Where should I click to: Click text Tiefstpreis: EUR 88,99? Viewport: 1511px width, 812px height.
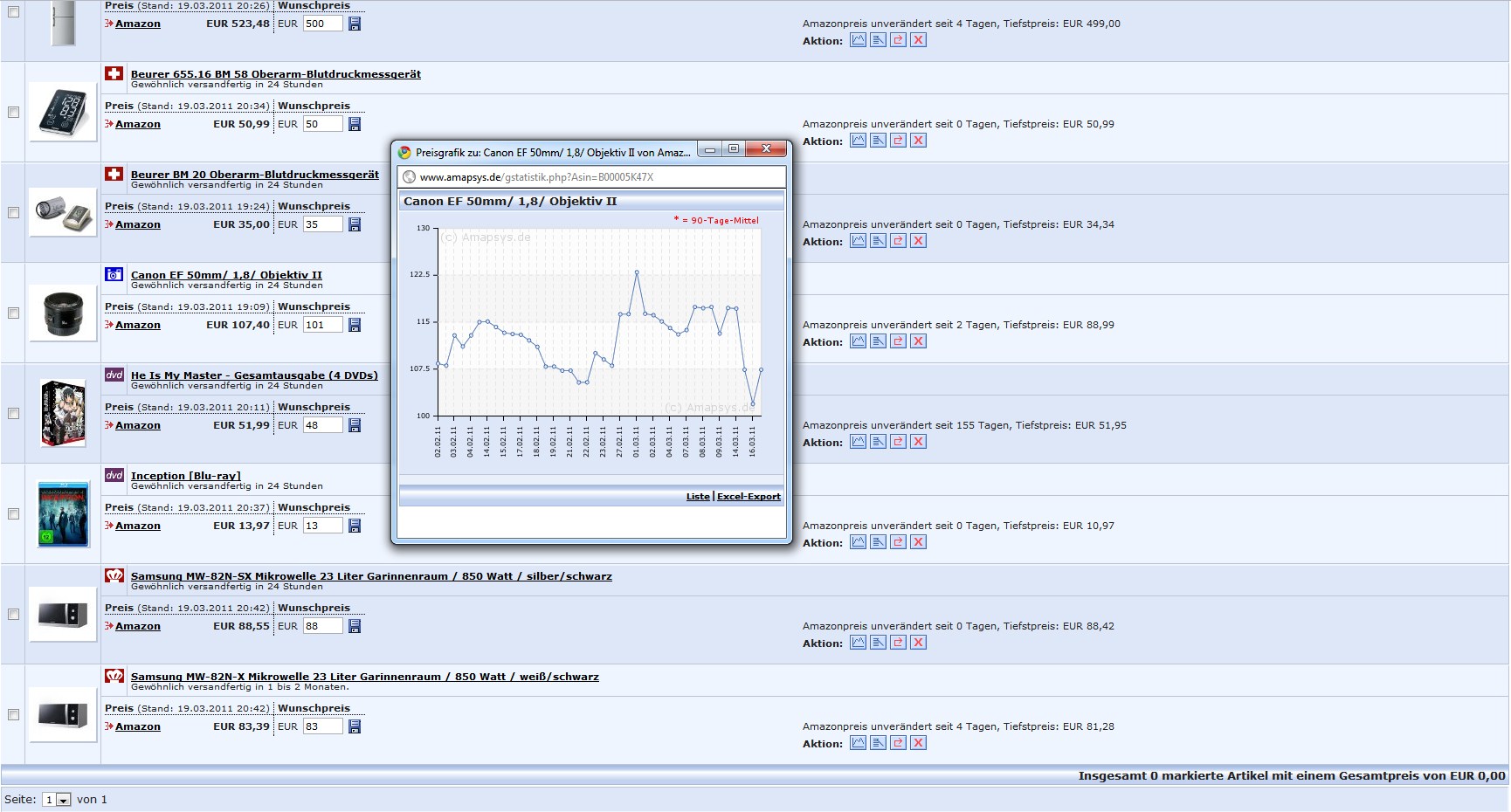[x=1059, y=325]
